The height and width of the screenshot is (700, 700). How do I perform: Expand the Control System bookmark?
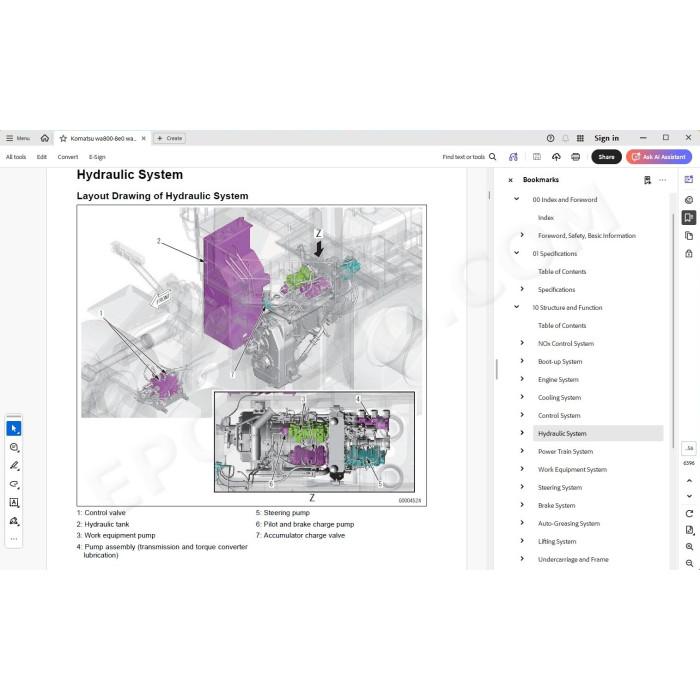(522, 415)
